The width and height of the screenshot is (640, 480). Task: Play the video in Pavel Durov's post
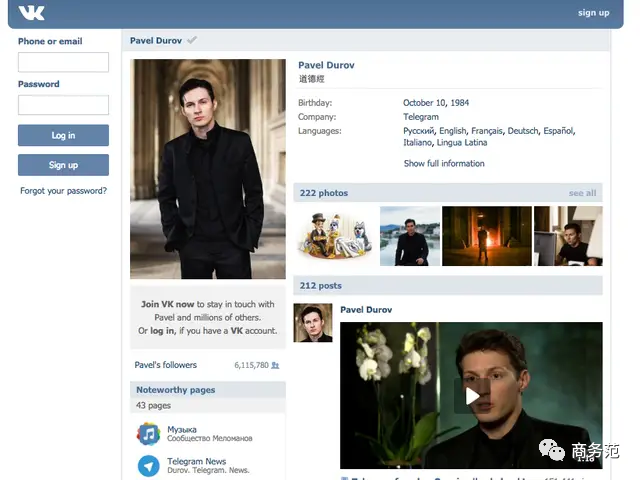click(x=472, y=396)
